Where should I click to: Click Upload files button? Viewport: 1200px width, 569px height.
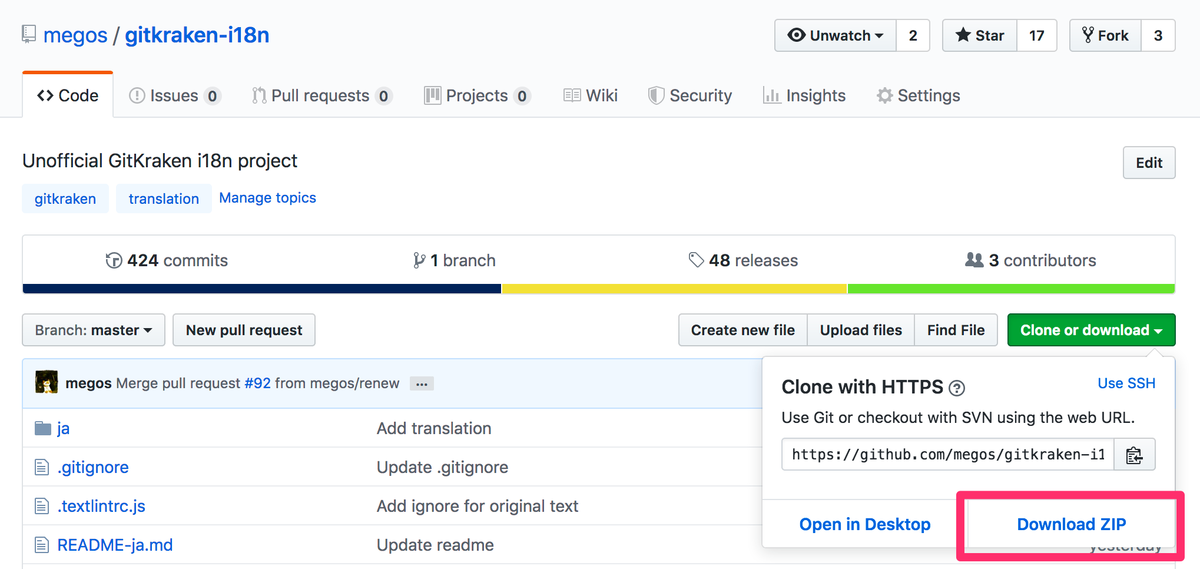861,330
